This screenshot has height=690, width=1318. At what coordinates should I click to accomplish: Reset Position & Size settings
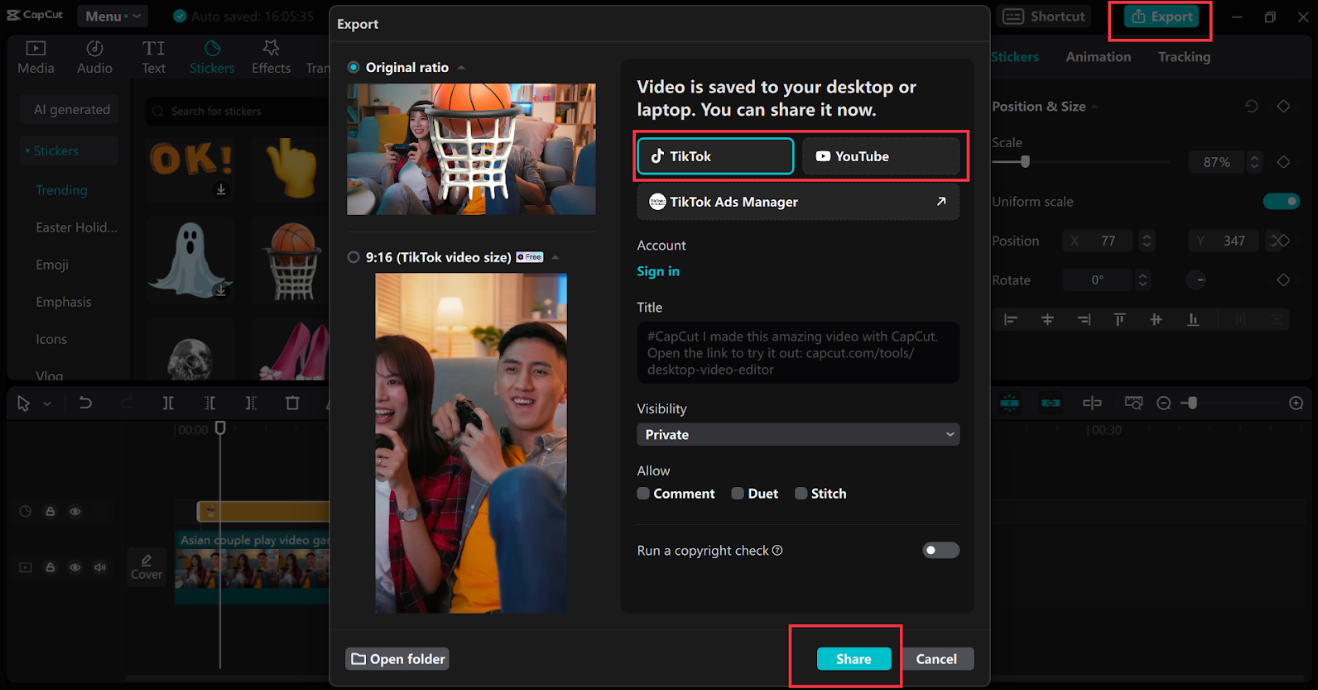pyautogui.click(x=1252, y=106)
